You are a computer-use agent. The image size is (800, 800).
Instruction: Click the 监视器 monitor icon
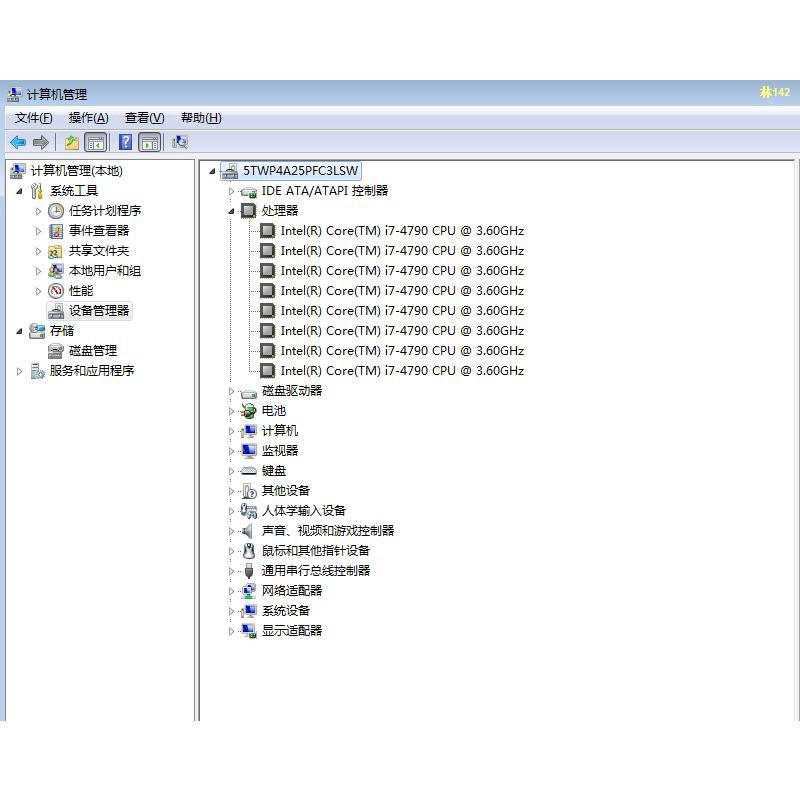tap(248, 451)
